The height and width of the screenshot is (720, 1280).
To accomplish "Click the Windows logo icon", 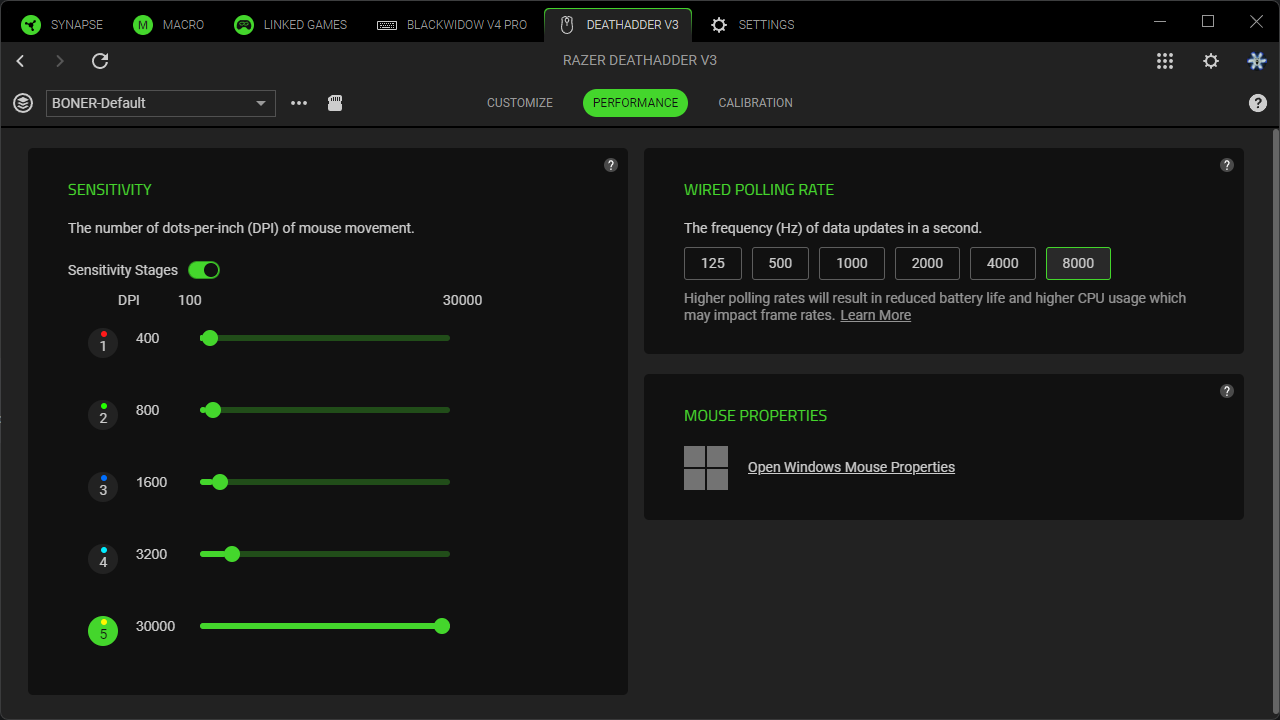I will point(706,468).
